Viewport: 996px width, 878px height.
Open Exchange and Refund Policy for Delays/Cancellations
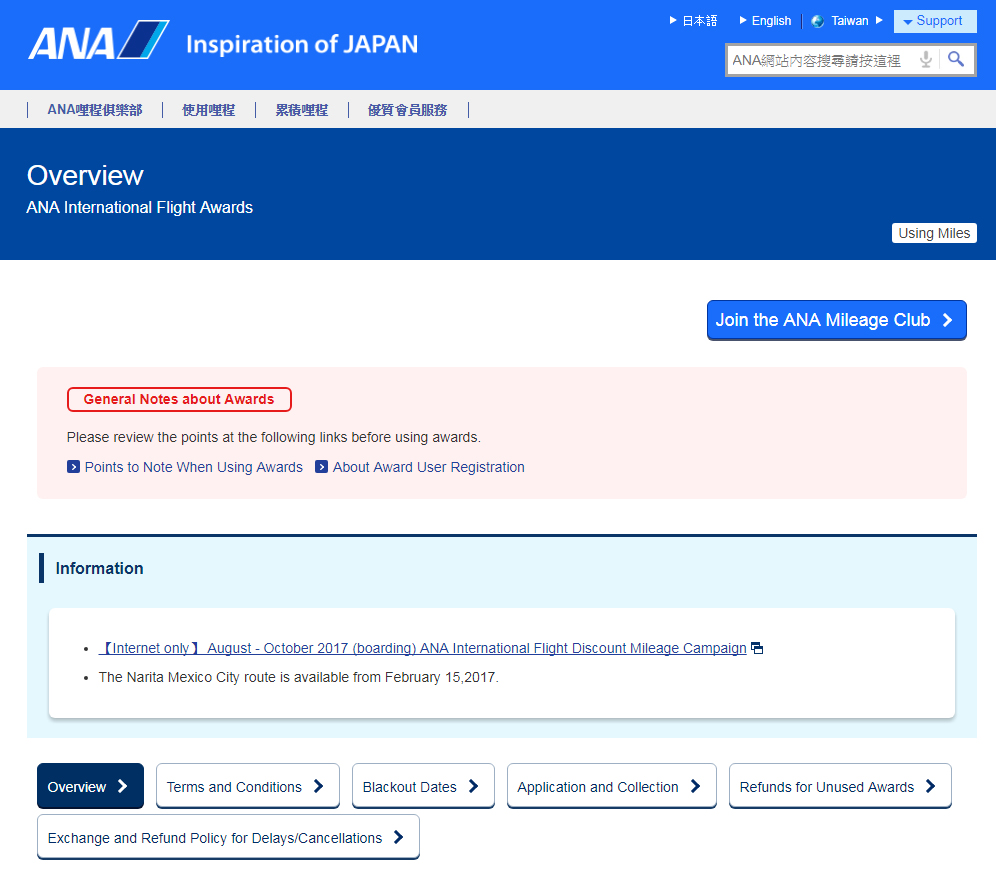coord(228,837)
